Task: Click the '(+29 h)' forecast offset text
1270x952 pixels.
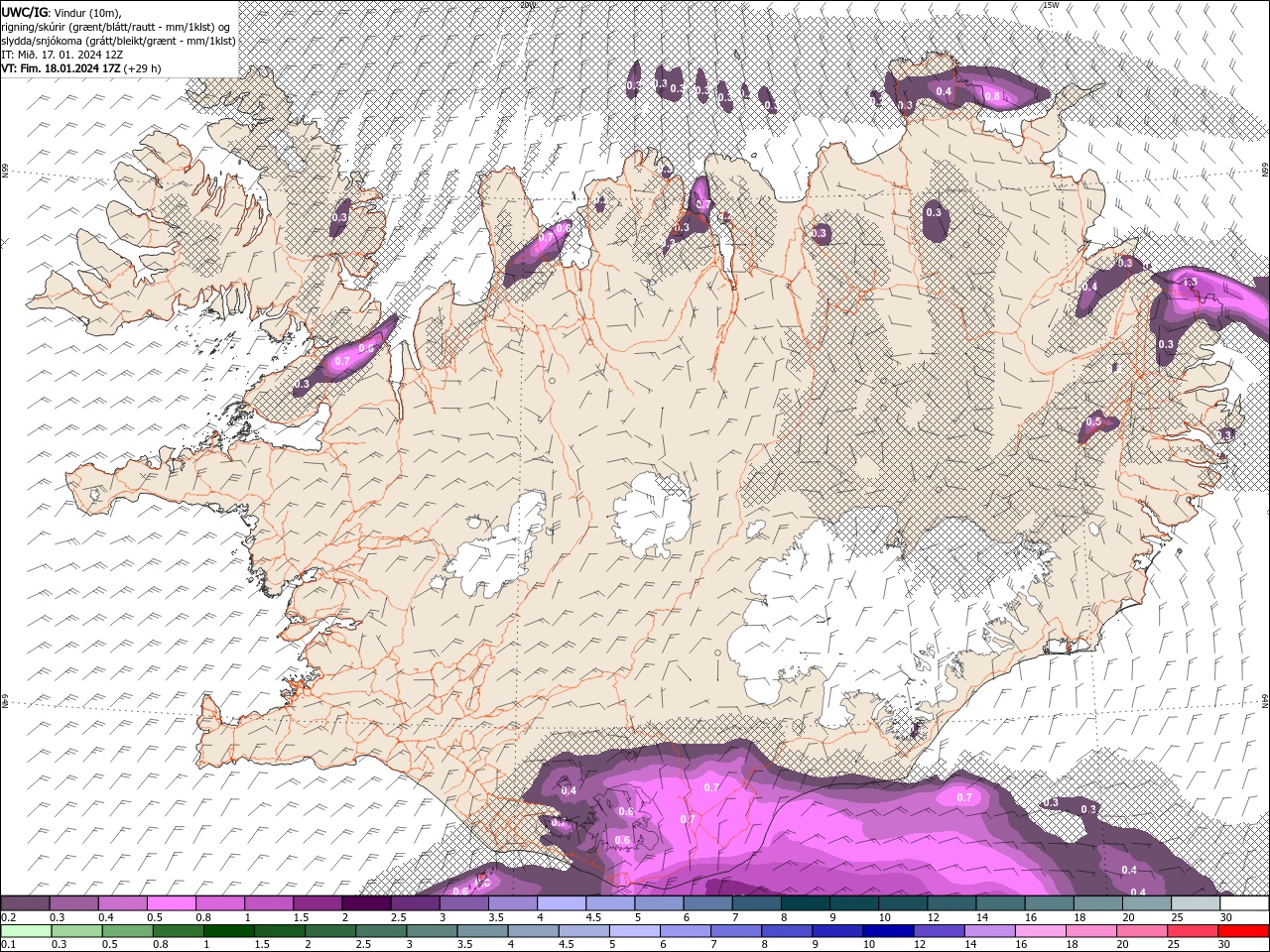Action: [143, 68]
